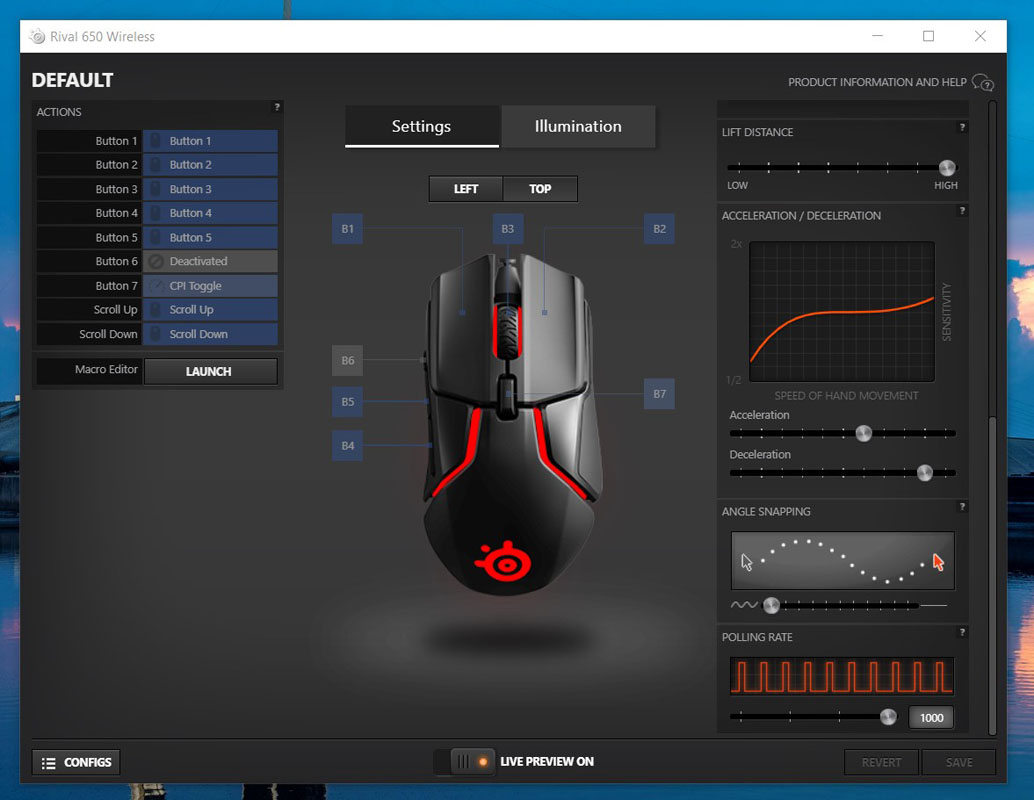Click the polling rate waveform display
1034x800 pixels.
point(842,676)
